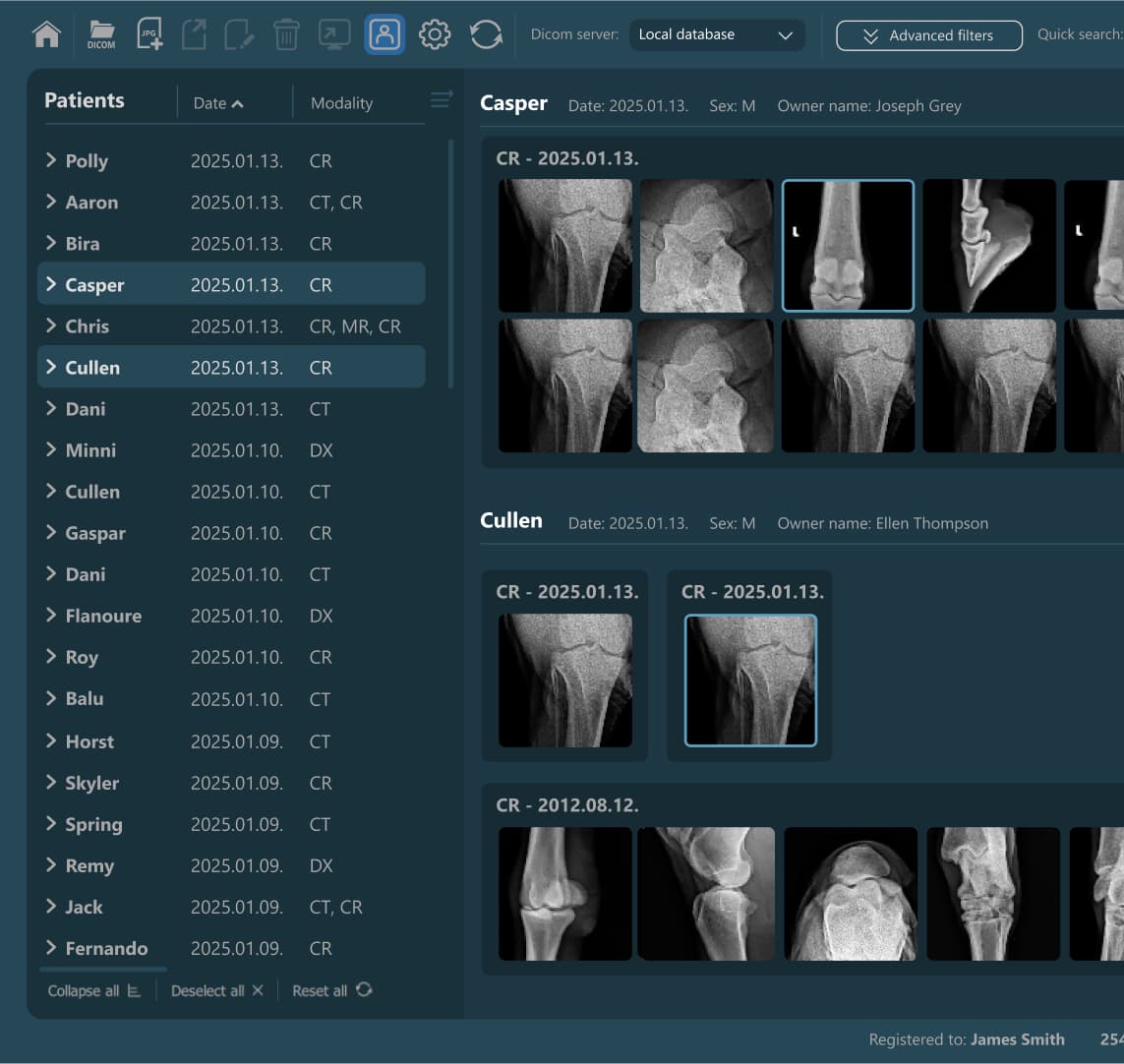Click the Casper study heading
1124x1064 pixels.
[x=514, y=103]
